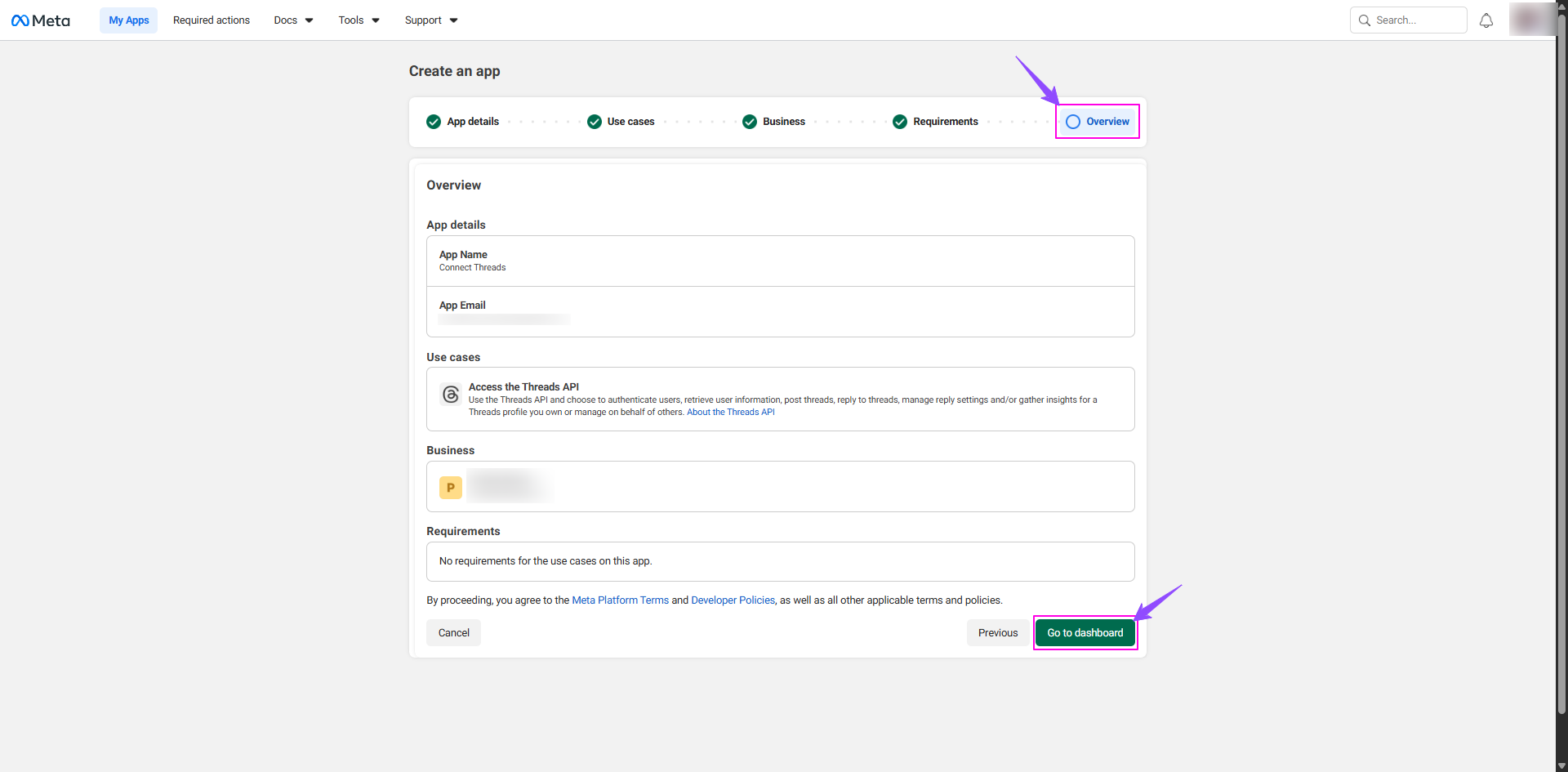Click the search magnifier icon
This screenshot has height=772, width=1568.
[1364, 20]
